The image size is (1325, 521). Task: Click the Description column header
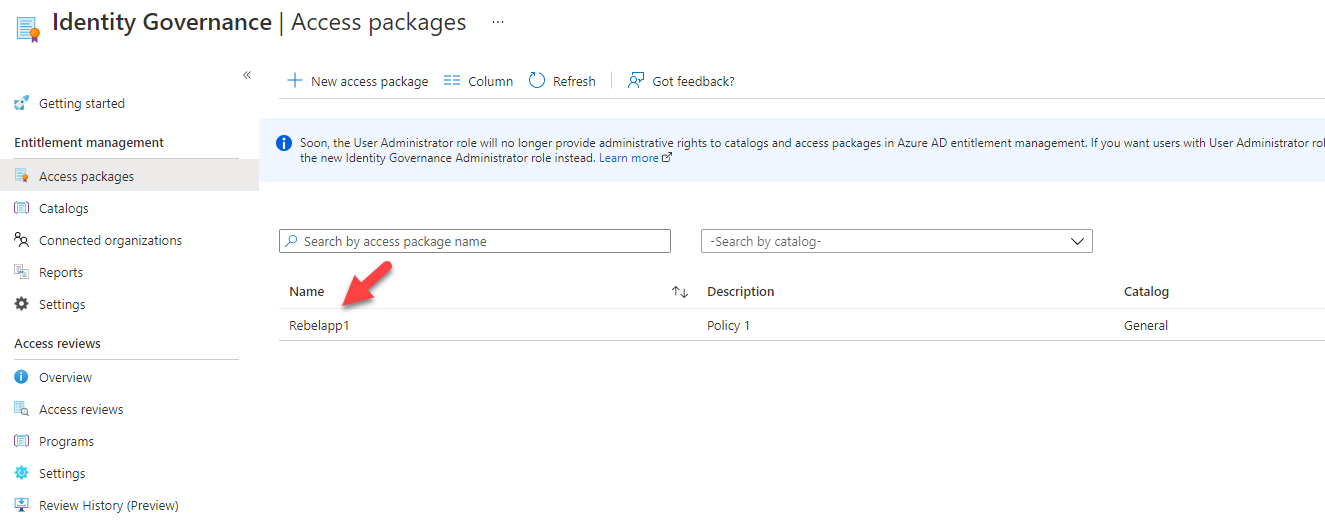741,292
